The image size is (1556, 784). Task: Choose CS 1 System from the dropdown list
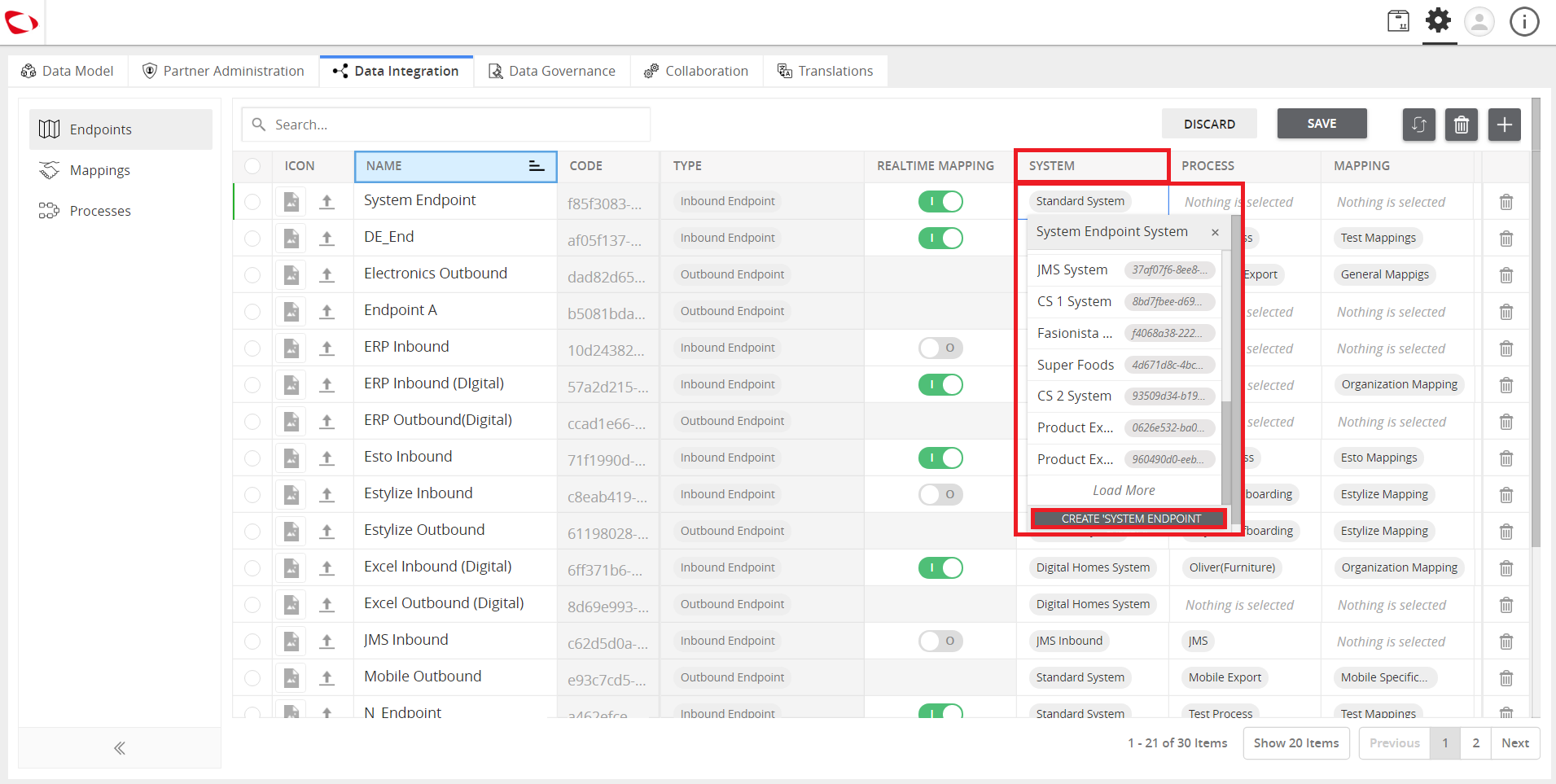coord(1124,301)
